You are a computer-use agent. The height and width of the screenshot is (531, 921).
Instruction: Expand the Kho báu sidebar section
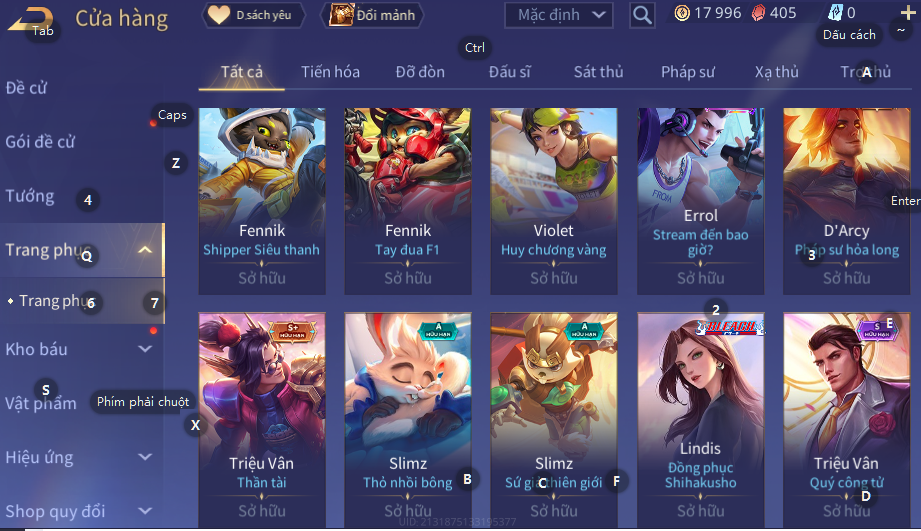point(144,349)
